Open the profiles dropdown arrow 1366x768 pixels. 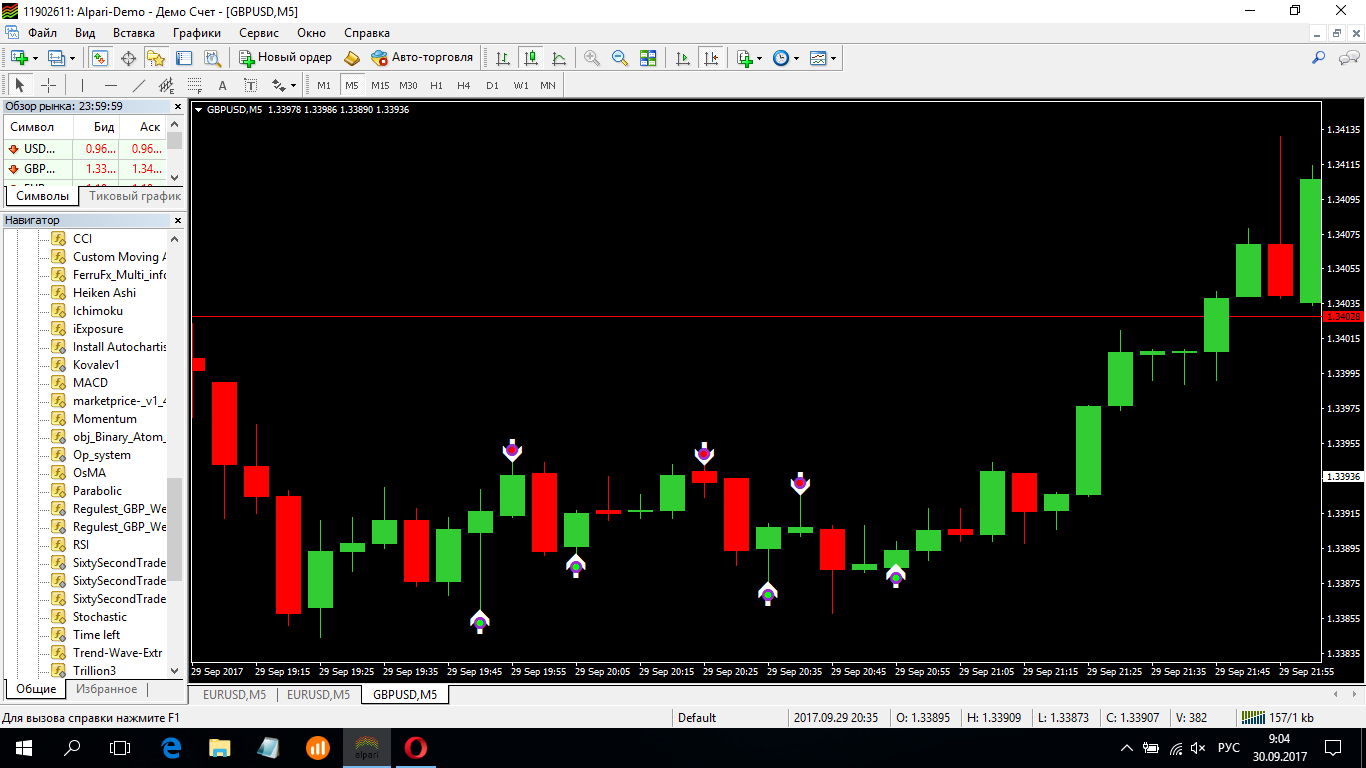[73, 58]
